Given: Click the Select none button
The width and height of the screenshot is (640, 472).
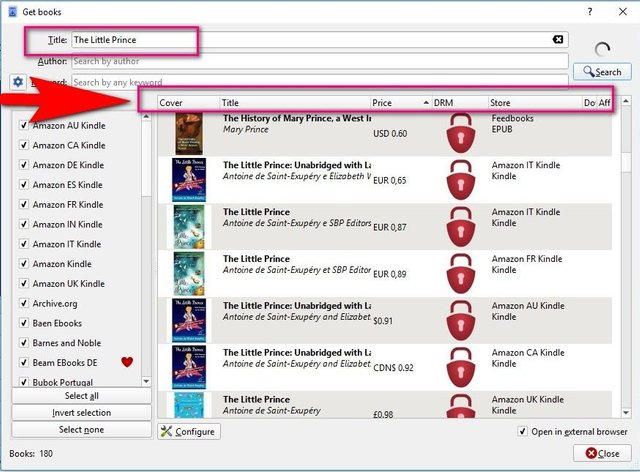Looking at the screenshot, I should [x=81, y=429].
